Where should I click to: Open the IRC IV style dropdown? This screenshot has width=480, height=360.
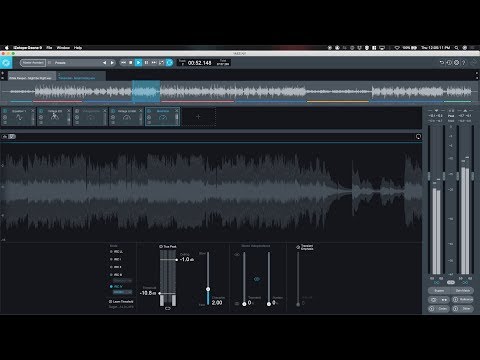click(122, 292)
